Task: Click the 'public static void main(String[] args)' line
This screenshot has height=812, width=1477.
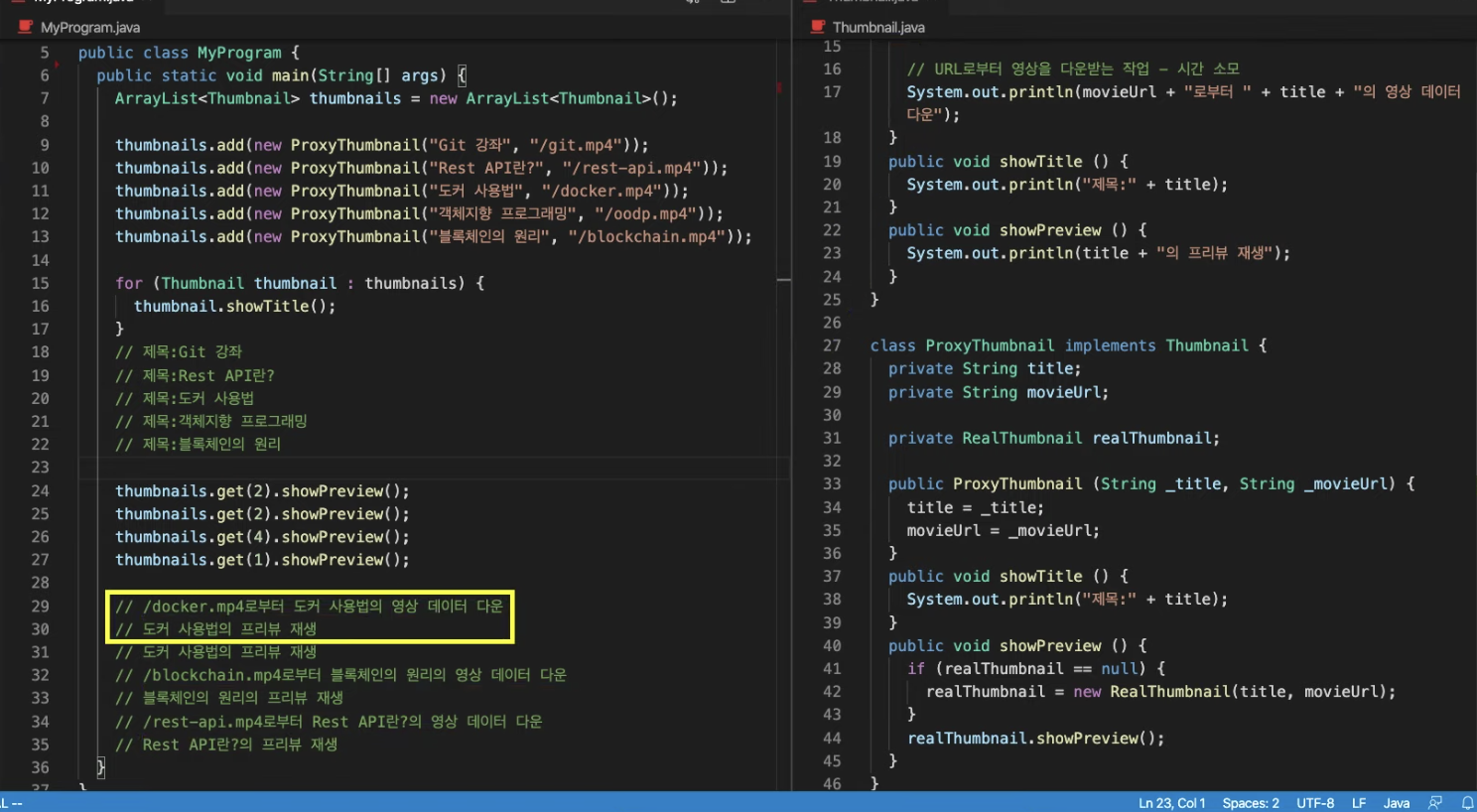Action: click(281, 75)
